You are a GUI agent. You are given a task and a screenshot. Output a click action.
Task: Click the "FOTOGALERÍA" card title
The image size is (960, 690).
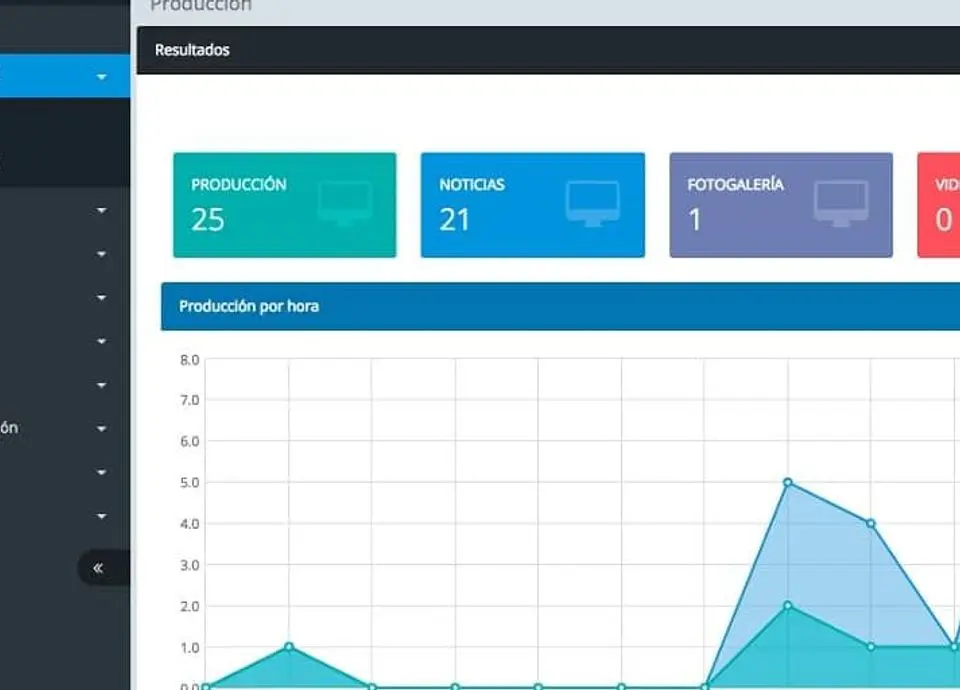point(735,184)
